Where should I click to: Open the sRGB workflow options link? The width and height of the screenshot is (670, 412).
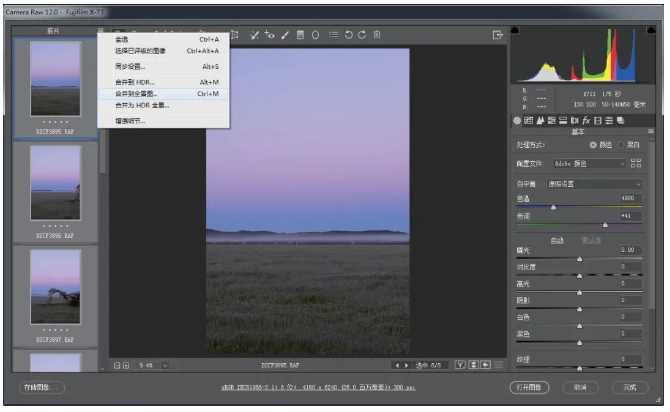tap(318, 388)
